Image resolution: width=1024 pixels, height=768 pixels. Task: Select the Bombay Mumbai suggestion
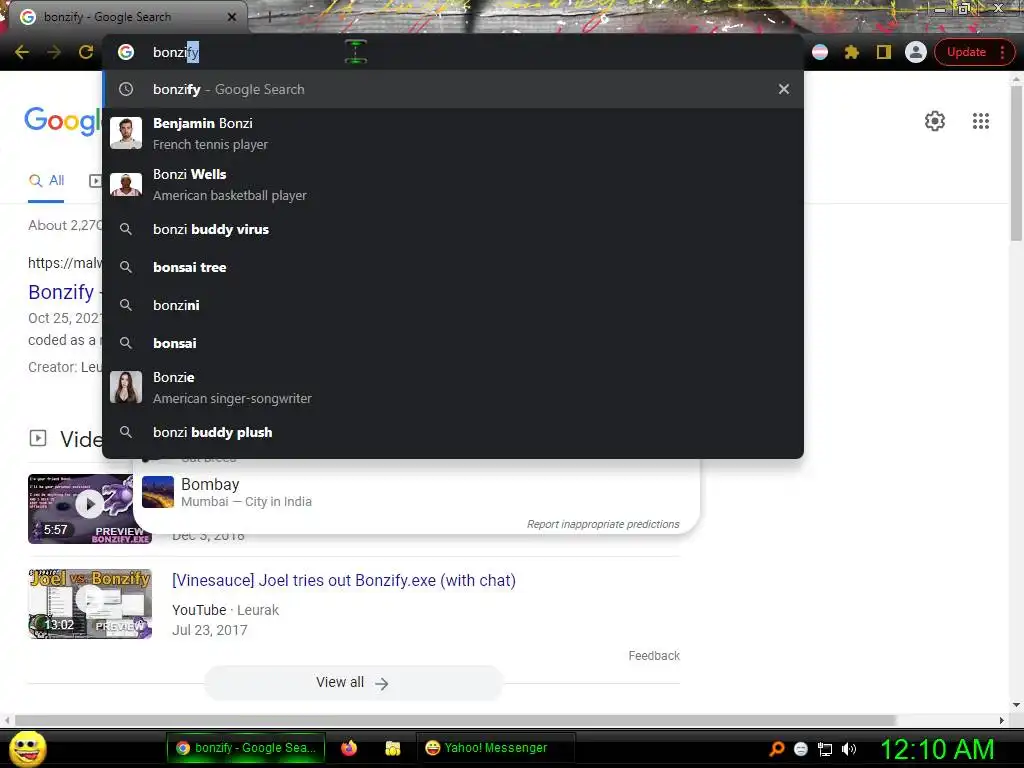click(x=416, y=492)
